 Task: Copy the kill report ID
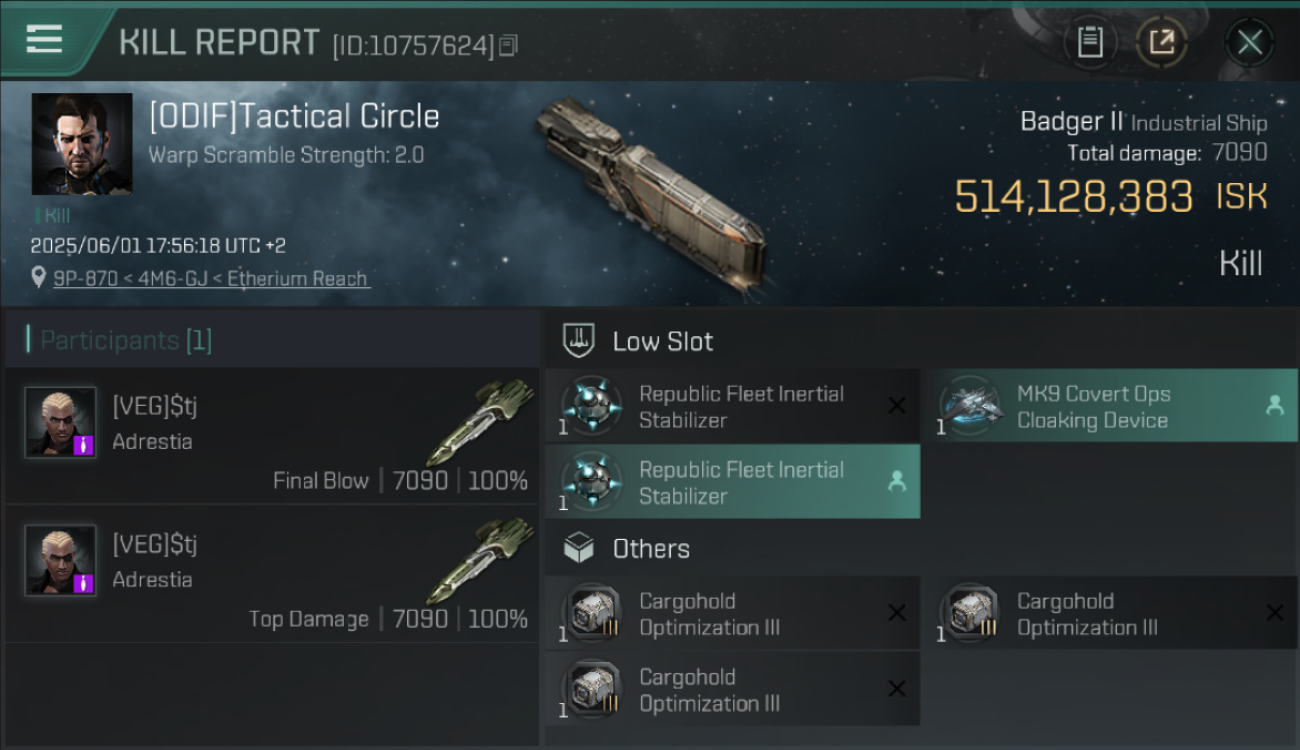(x=508, y=46)
